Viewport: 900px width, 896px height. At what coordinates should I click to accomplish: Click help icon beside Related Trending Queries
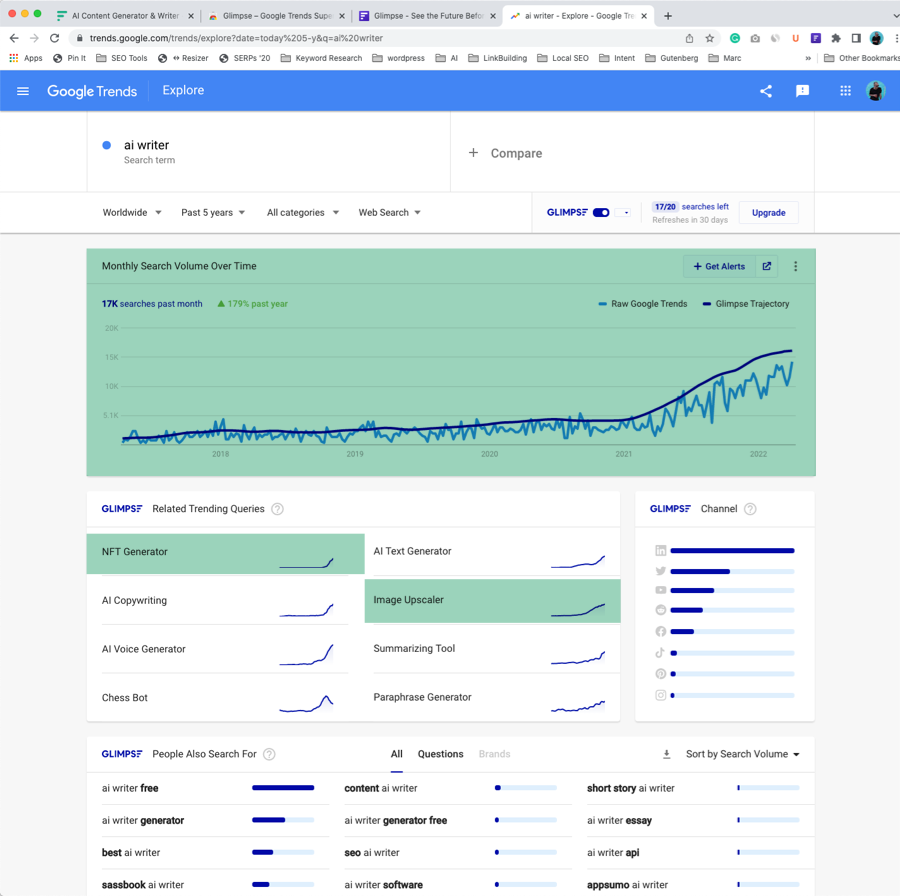coord(277,509)
